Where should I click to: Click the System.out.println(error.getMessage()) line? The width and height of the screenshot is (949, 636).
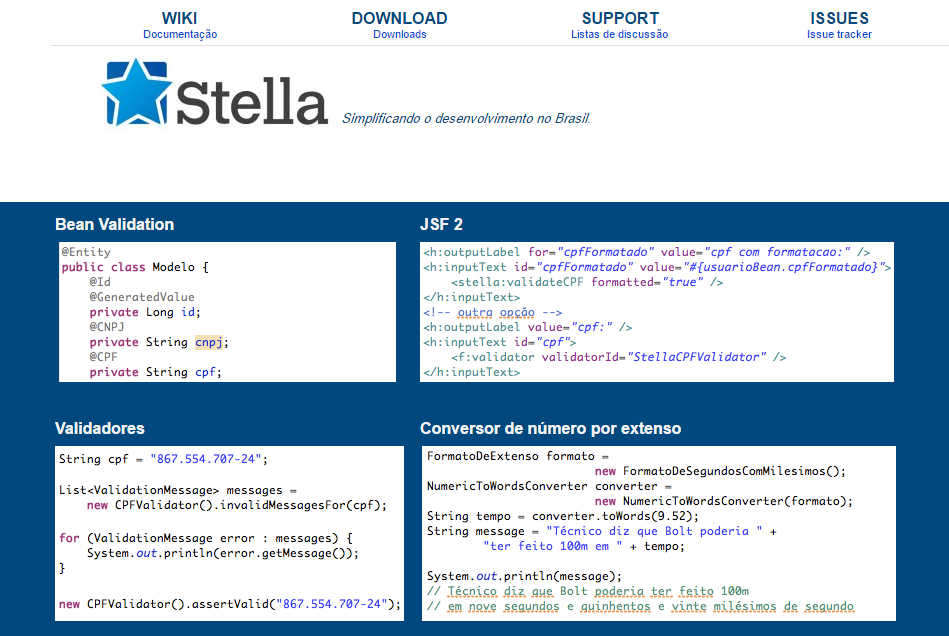223,553
